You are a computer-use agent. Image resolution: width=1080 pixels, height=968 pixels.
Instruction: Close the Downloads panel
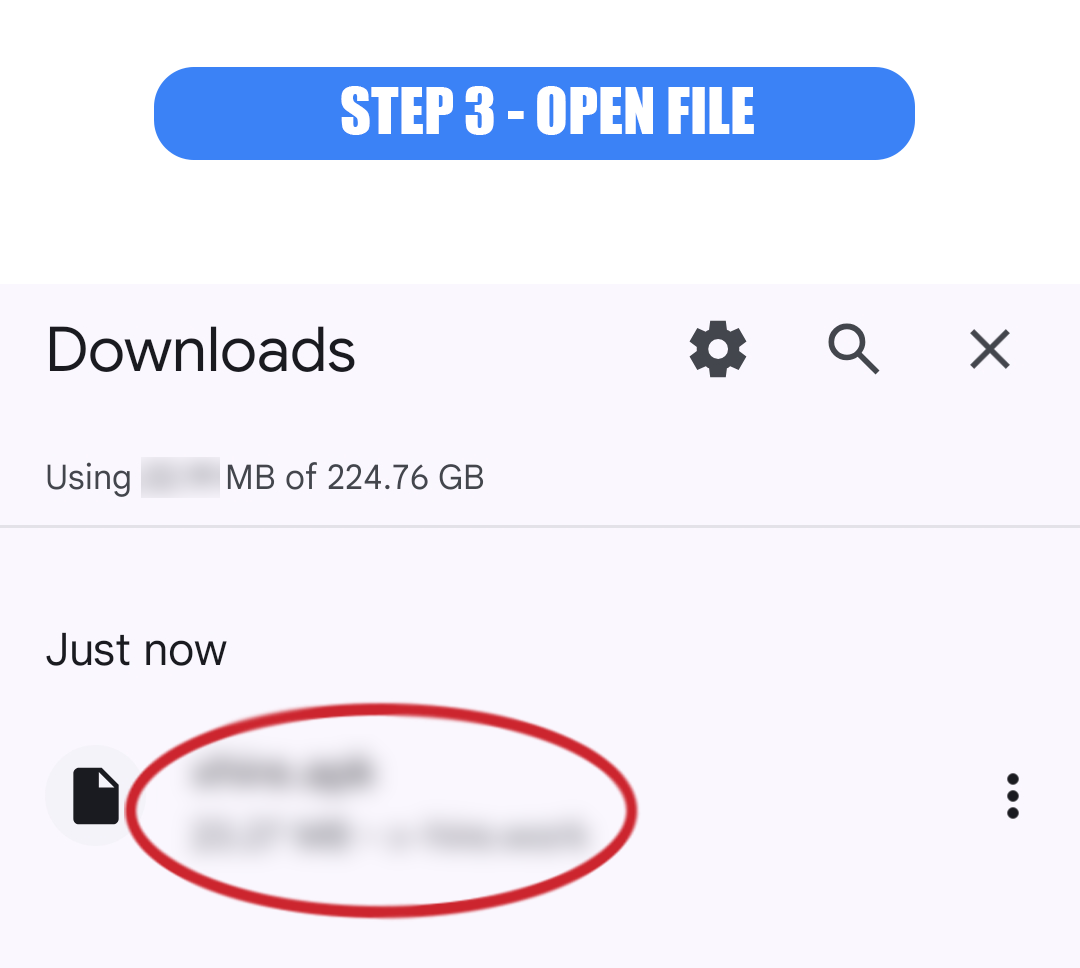click(990, 349)
